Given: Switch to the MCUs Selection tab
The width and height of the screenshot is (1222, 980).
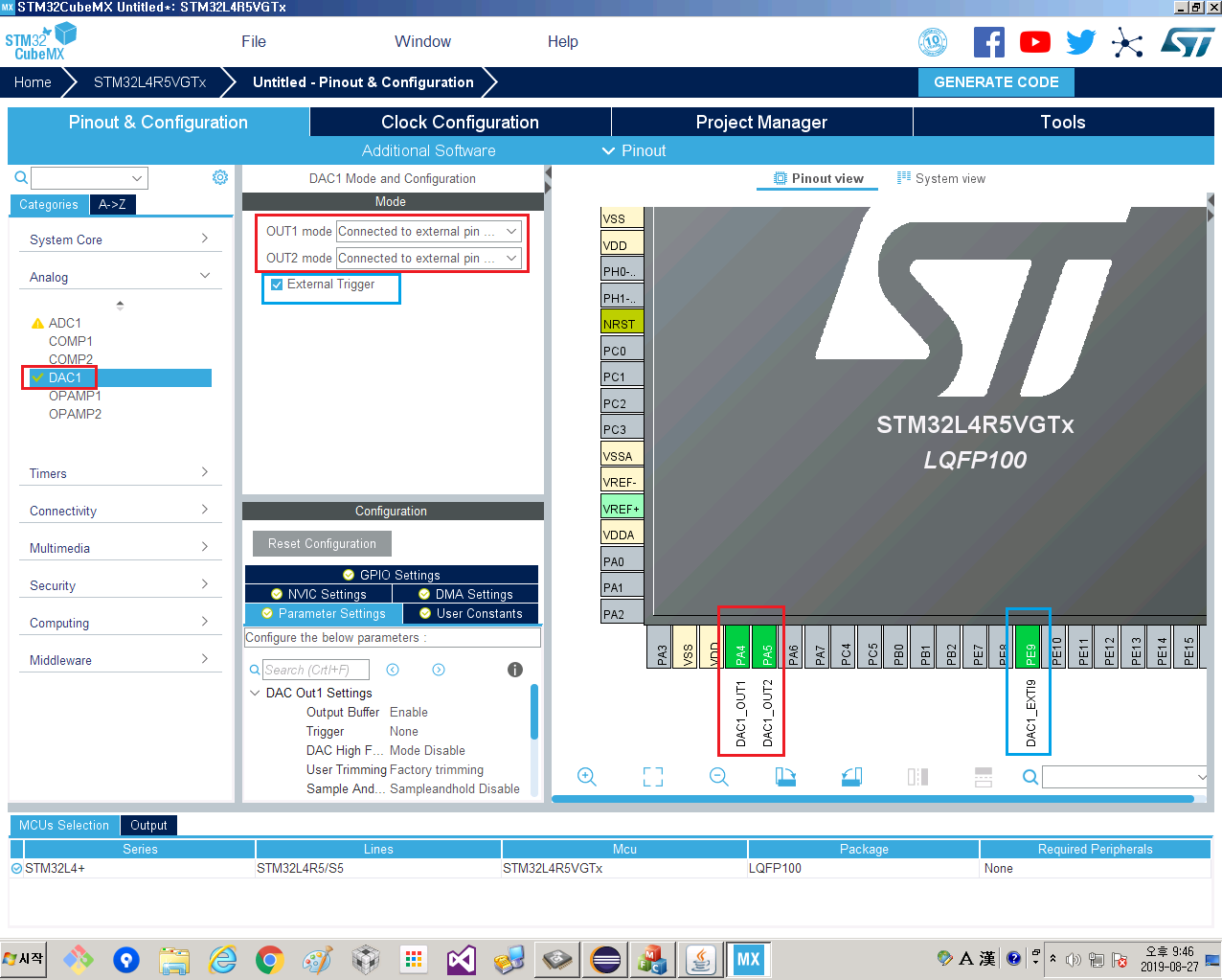Looking at the screenshot, I should click(x=64, y=825).
